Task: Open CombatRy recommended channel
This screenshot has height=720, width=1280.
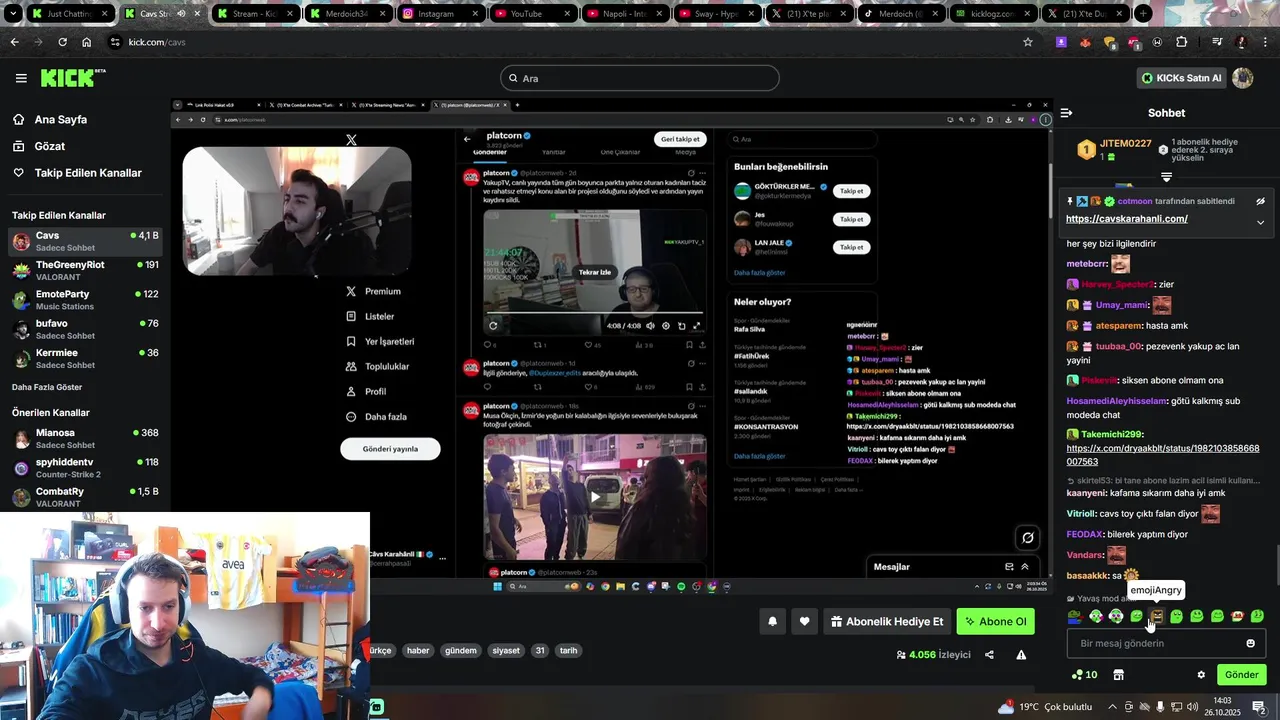Action: 85,497
